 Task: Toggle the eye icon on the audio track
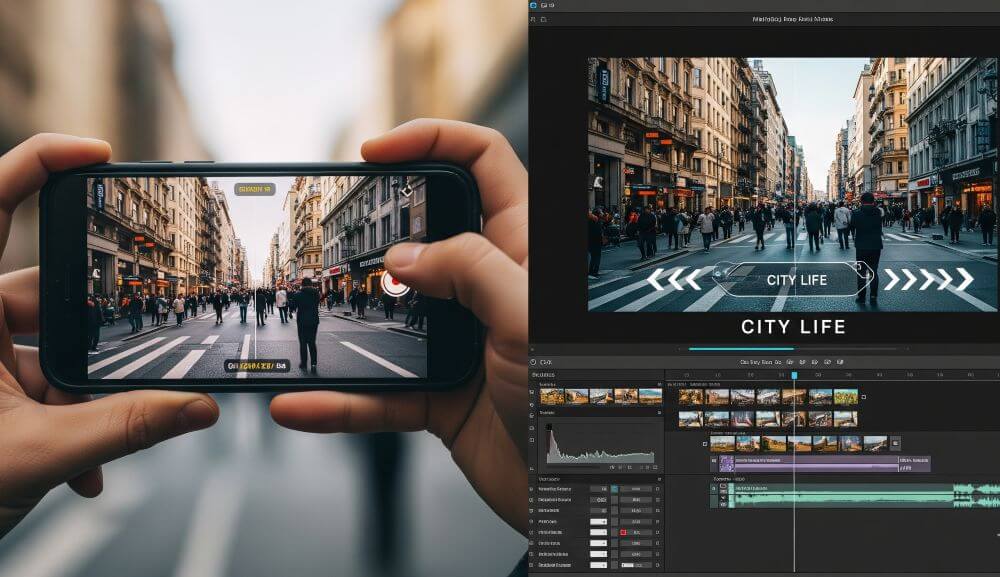point(724,502)
